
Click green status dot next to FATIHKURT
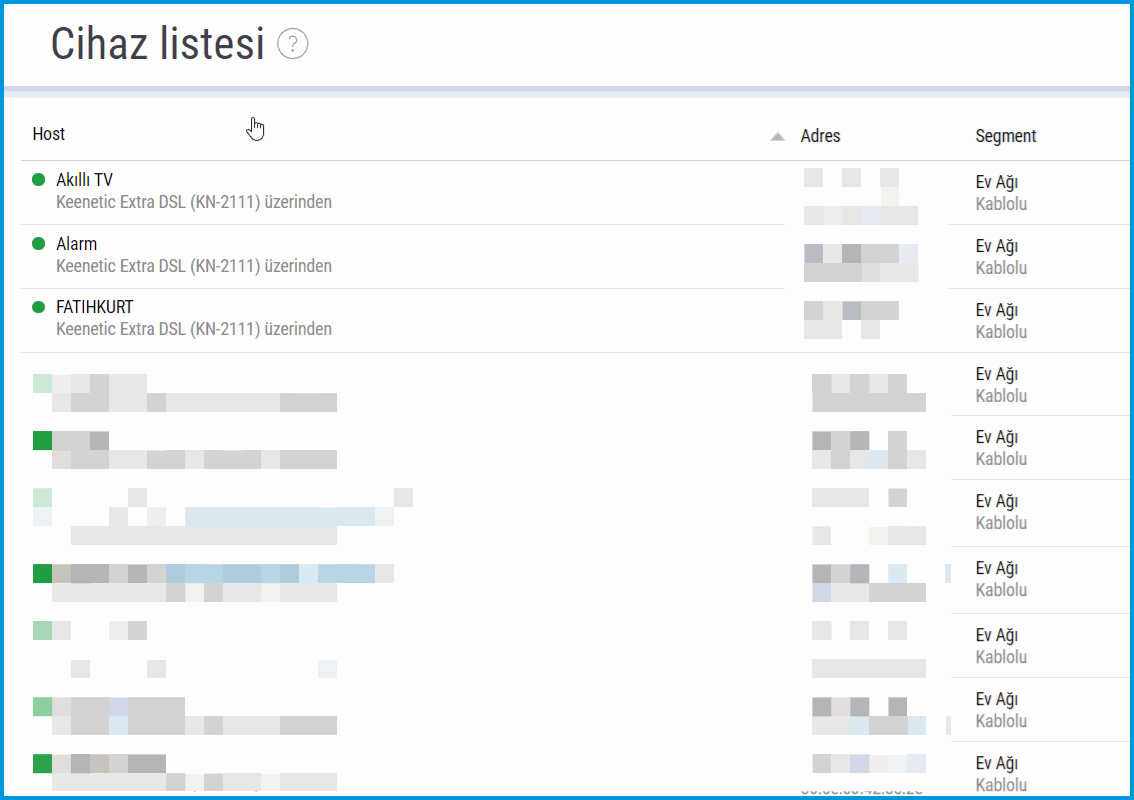(x=39, y=307)
